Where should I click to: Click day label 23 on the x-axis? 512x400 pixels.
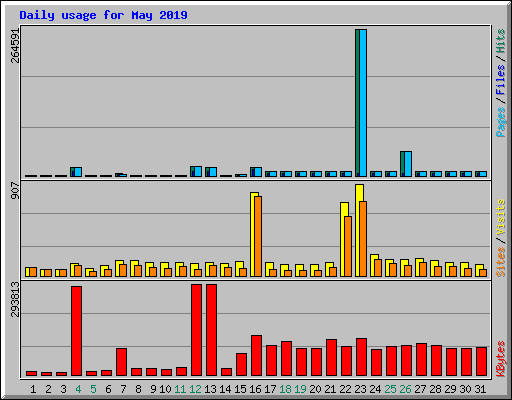360,389
